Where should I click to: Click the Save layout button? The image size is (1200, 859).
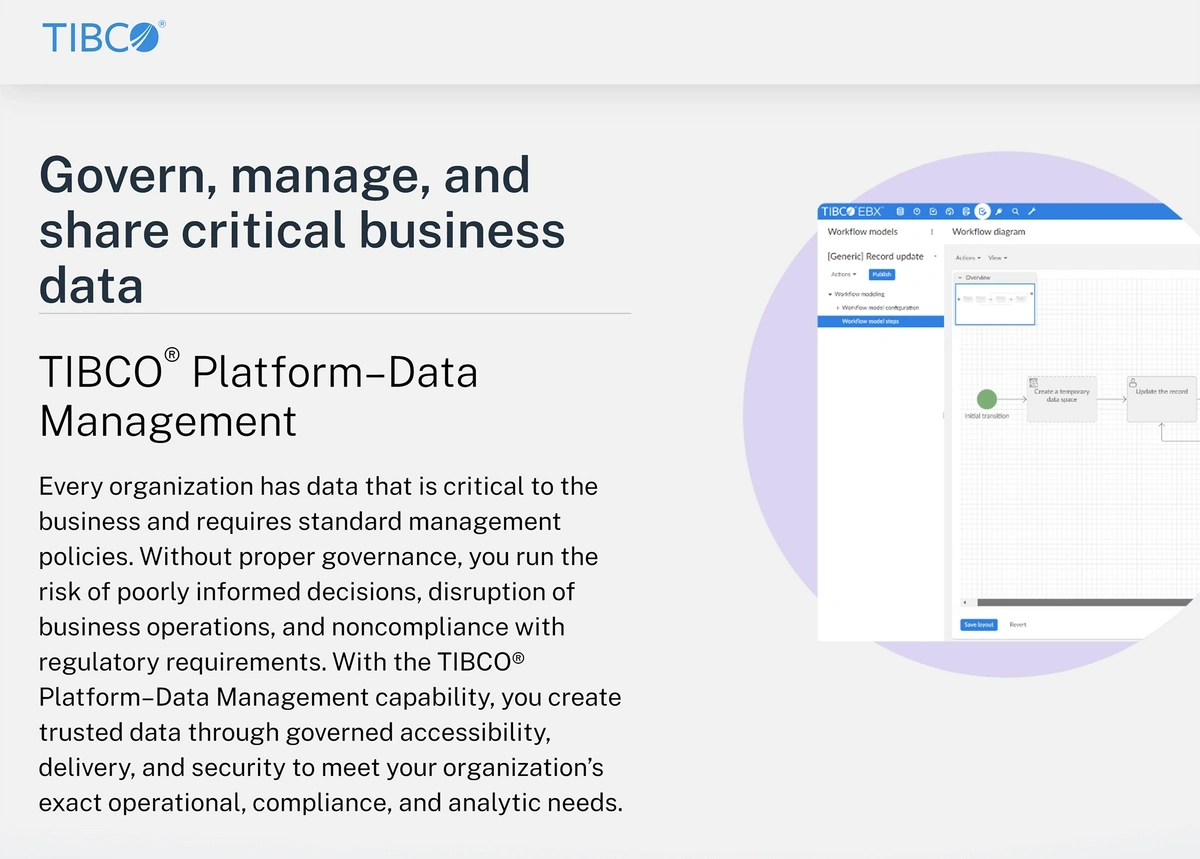click(979, 624)
